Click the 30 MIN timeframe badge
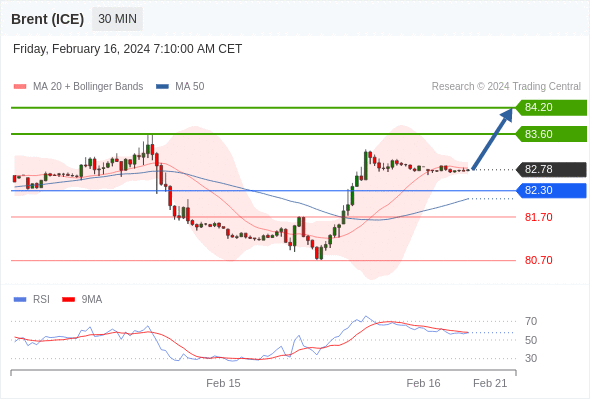 pos(117,19)
